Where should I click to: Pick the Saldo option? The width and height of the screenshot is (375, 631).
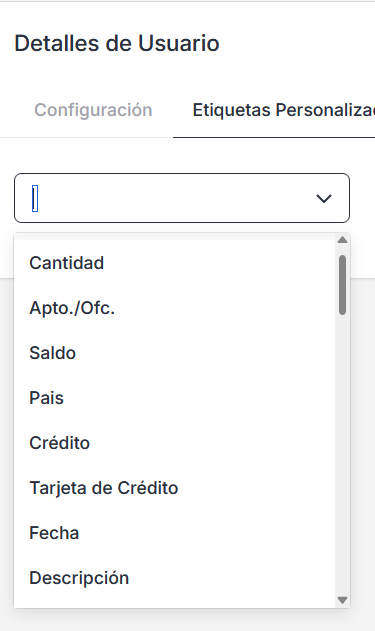tap(175, 353)
